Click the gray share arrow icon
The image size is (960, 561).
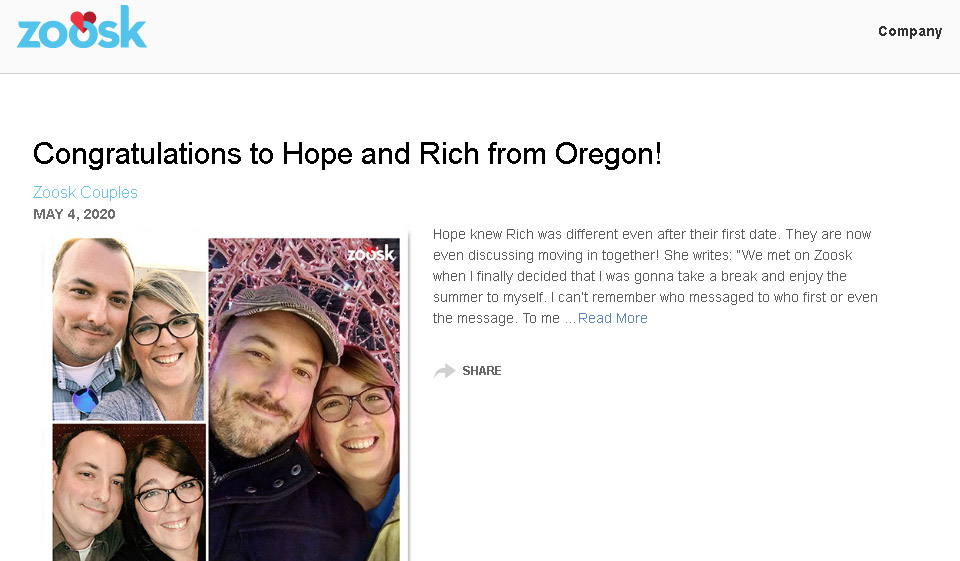tap(444, 371)
